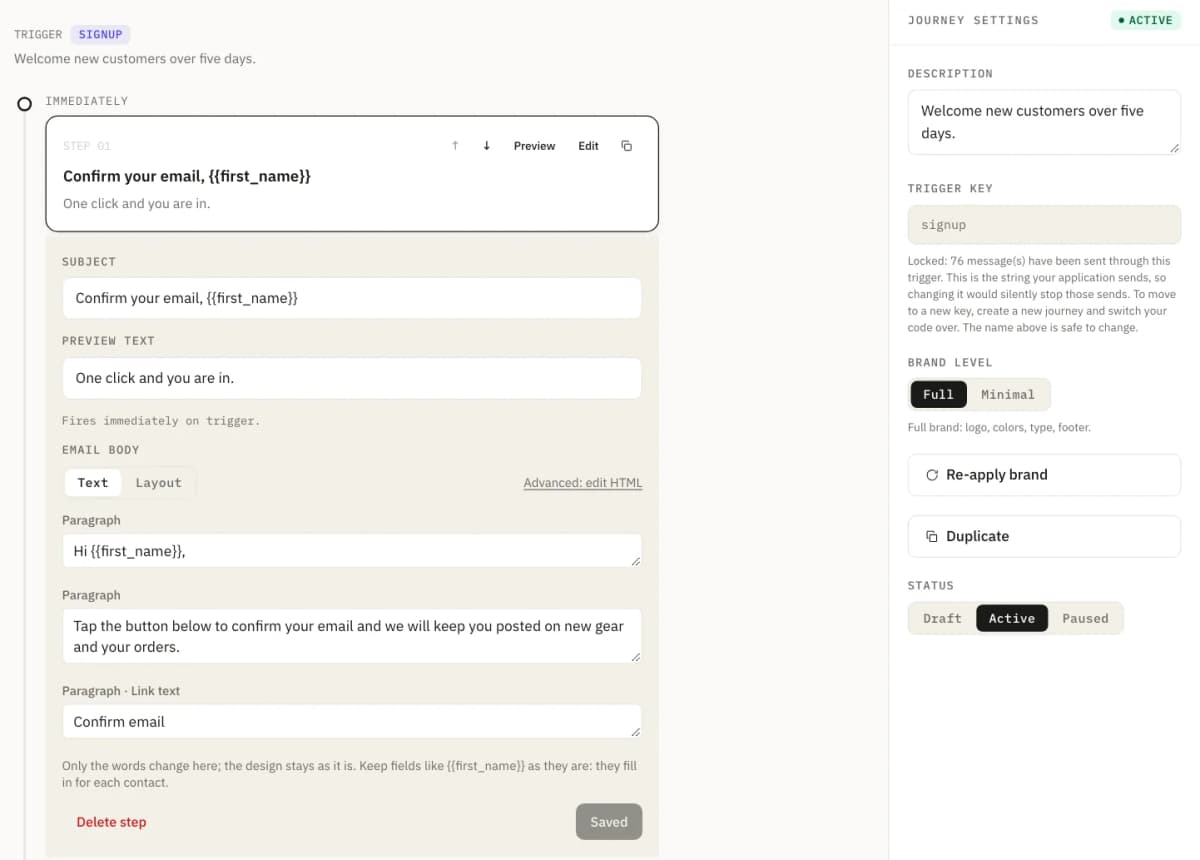Image resolution: width=1200 pixels, height=860 pixels.
Task: Move Step 01 down with the arrow icon
Action: pyautogui.click(x=487, y=146)
